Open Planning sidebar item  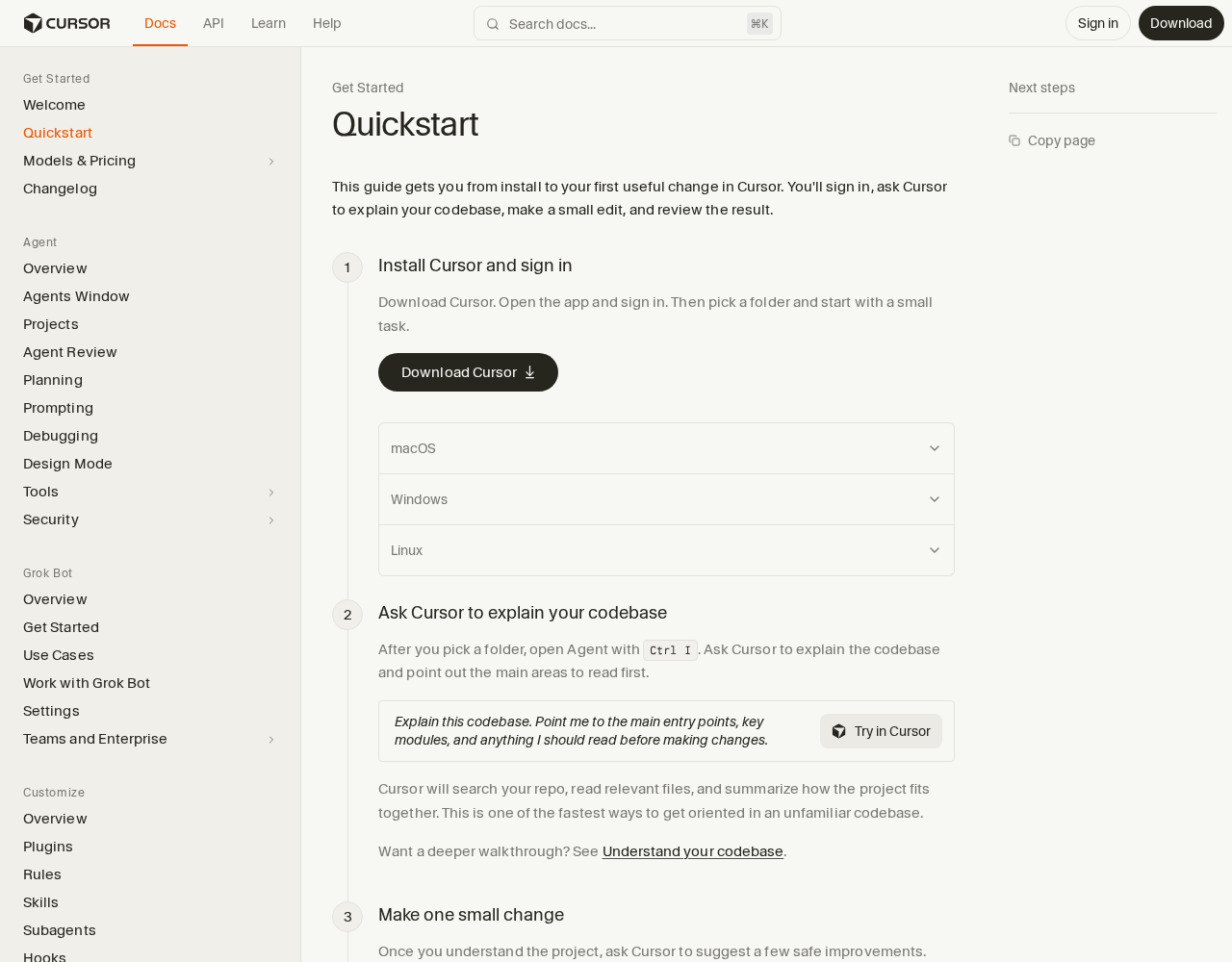(x=53, y=380)
